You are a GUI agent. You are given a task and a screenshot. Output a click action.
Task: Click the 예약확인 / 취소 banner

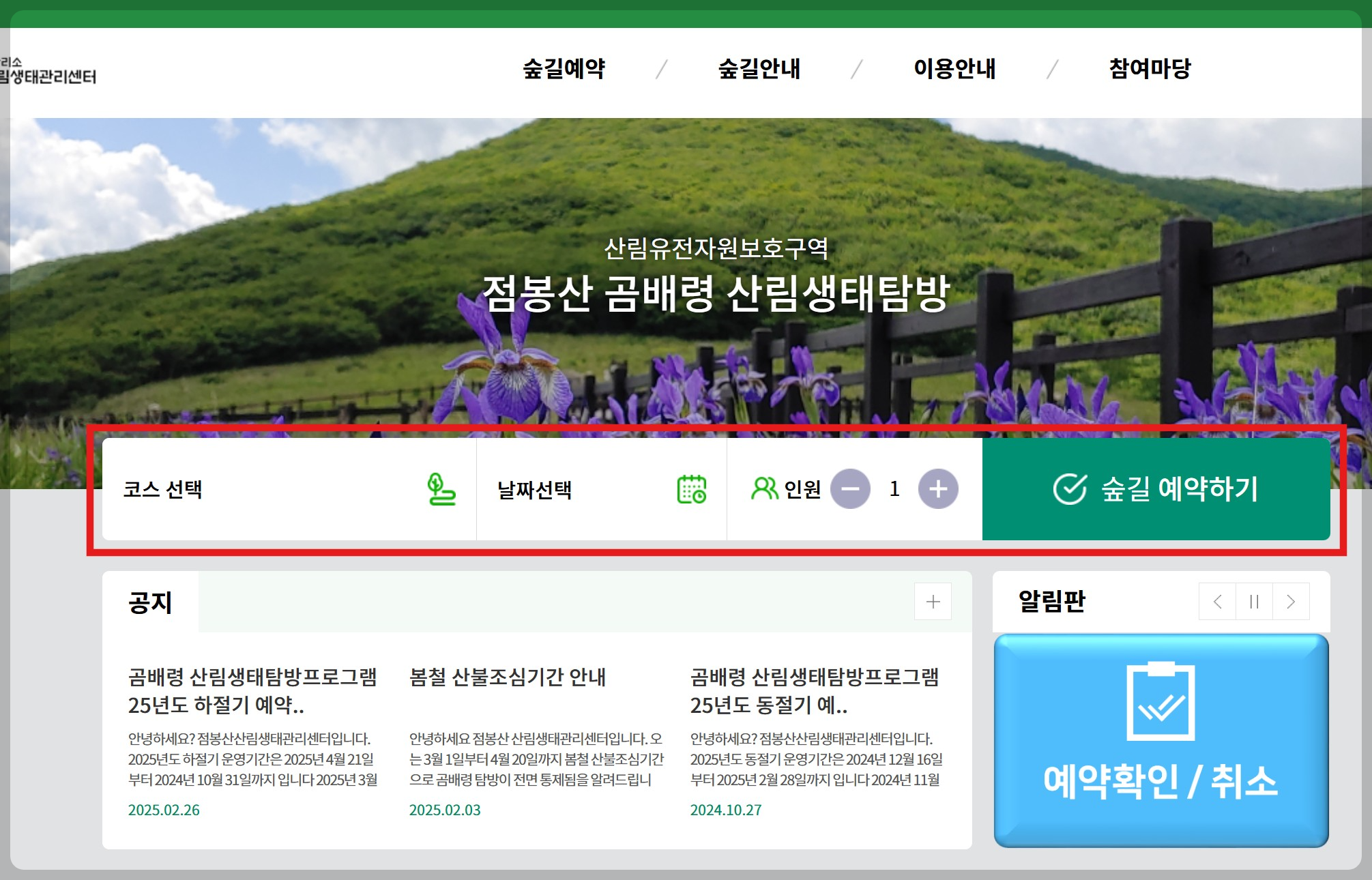click(1161, 740)
